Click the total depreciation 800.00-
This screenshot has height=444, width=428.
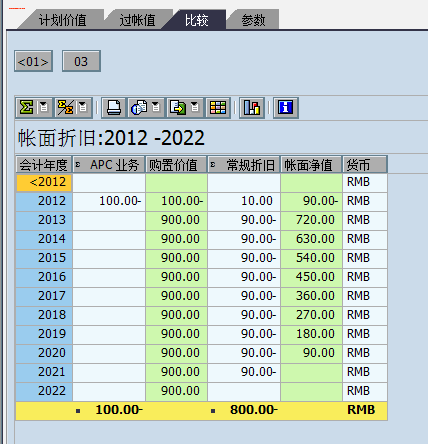click(253, 410)
